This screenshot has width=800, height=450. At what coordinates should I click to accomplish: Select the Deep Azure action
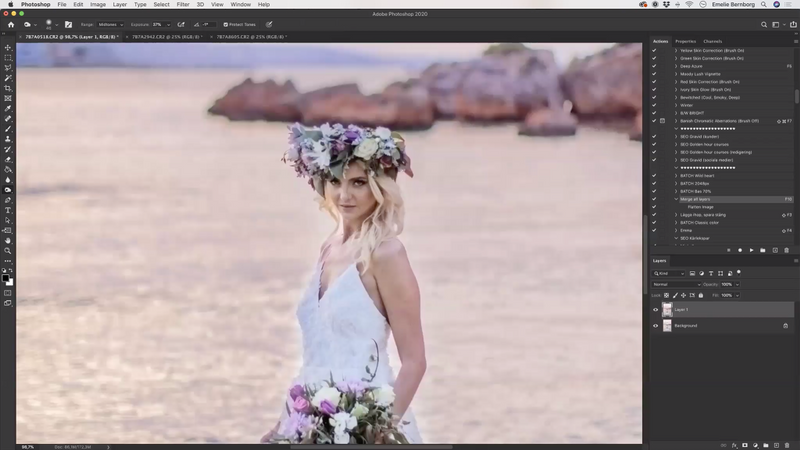pyautogui.click(x=692, y=66)
